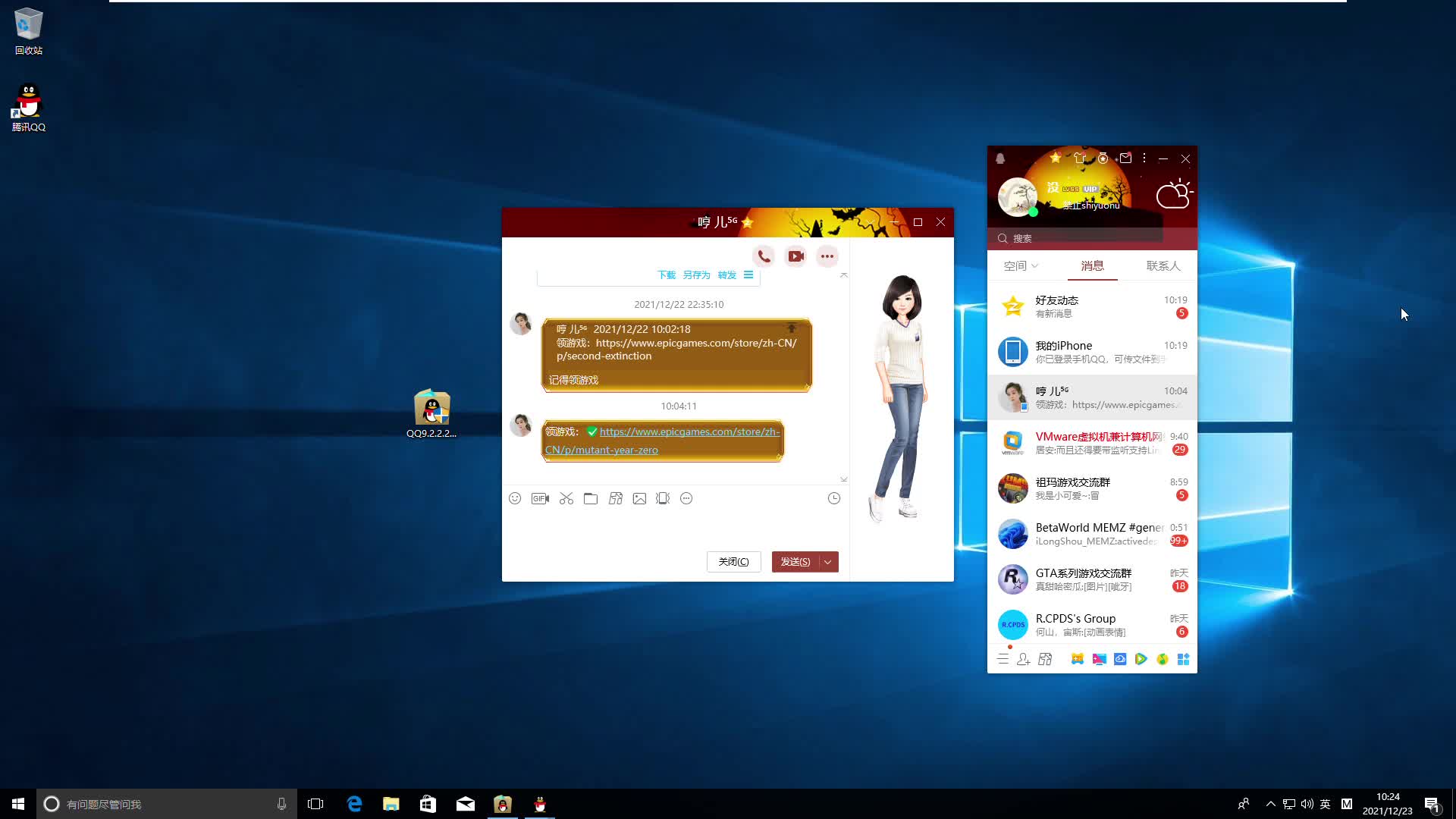Expand the 空间 dropdown arrow

click(x=1036, y=265)
